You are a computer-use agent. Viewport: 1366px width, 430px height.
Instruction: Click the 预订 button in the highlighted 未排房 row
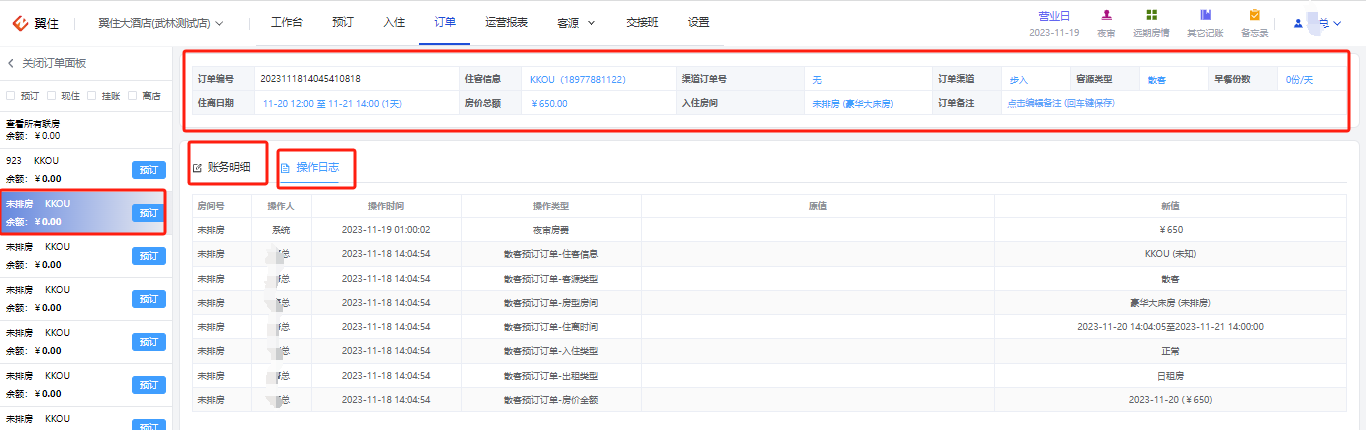pyautogui.click(x=148, y=213)
